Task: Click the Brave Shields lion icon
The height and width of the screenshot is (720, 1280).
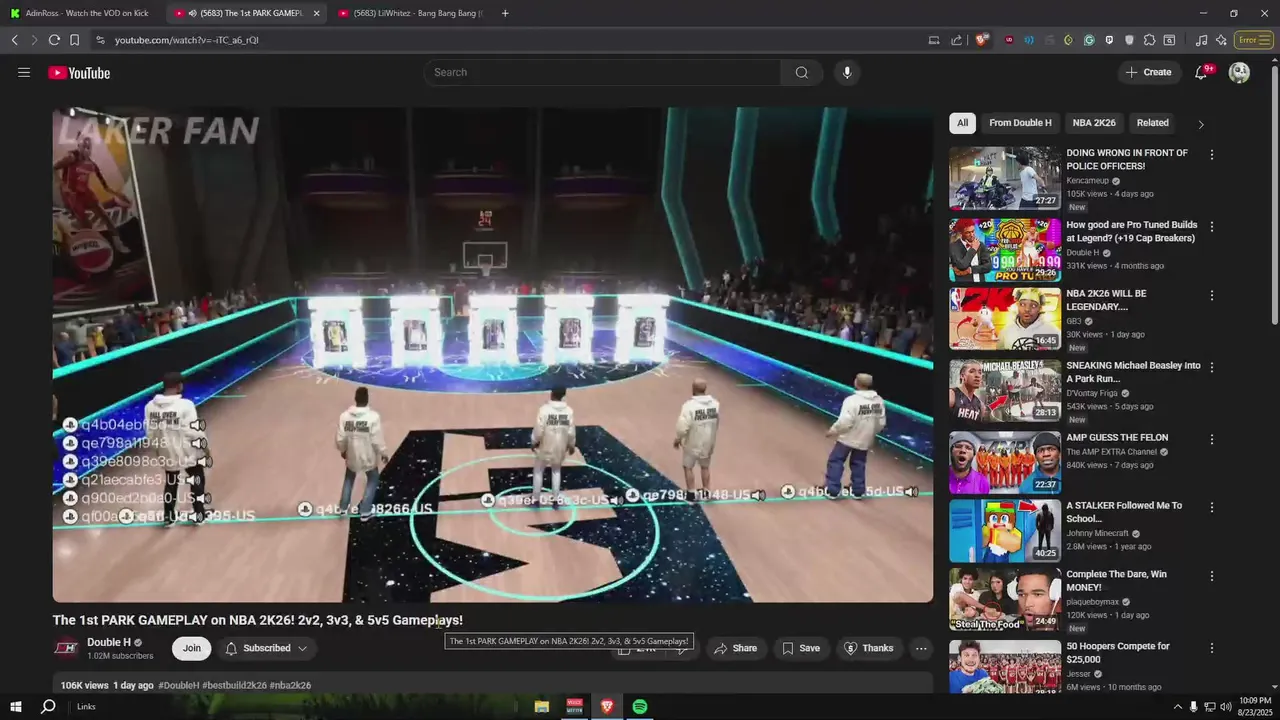Action: pos(982,40)
